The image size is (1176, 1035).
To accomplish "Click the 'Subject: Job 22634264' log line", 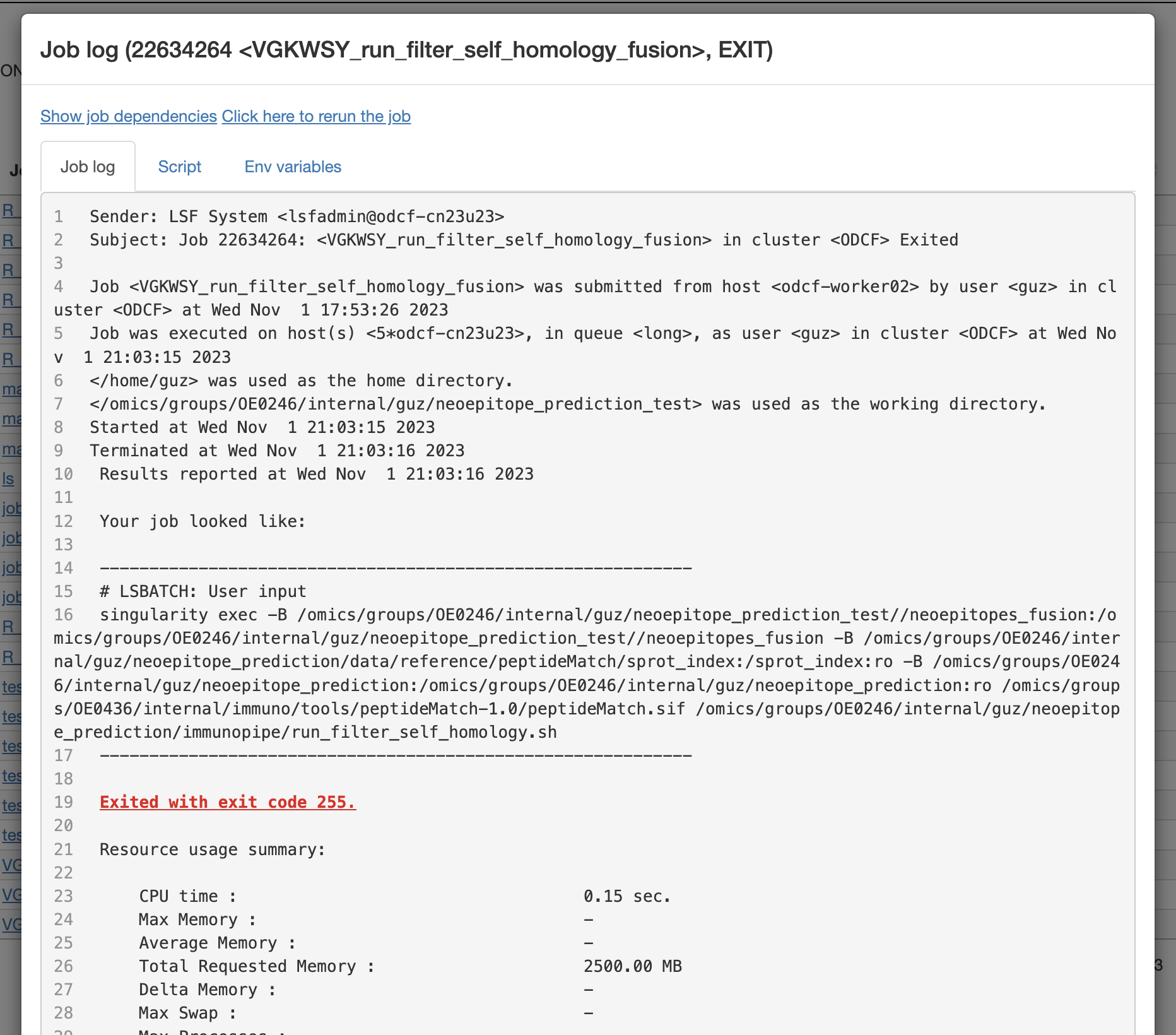I will click(524, 240).
